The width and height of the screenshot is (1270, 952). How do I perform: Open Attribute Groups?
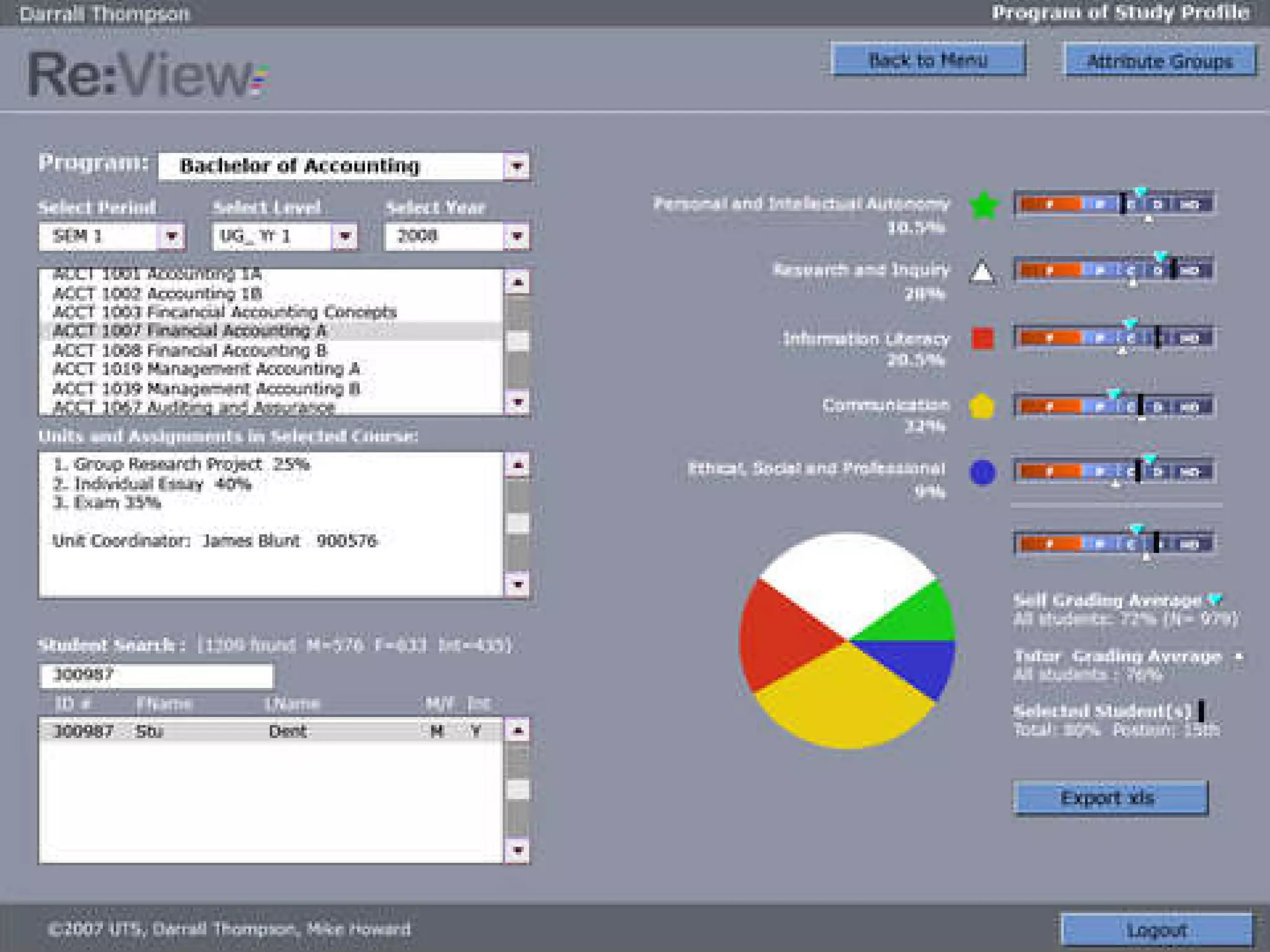(1160, 61)
